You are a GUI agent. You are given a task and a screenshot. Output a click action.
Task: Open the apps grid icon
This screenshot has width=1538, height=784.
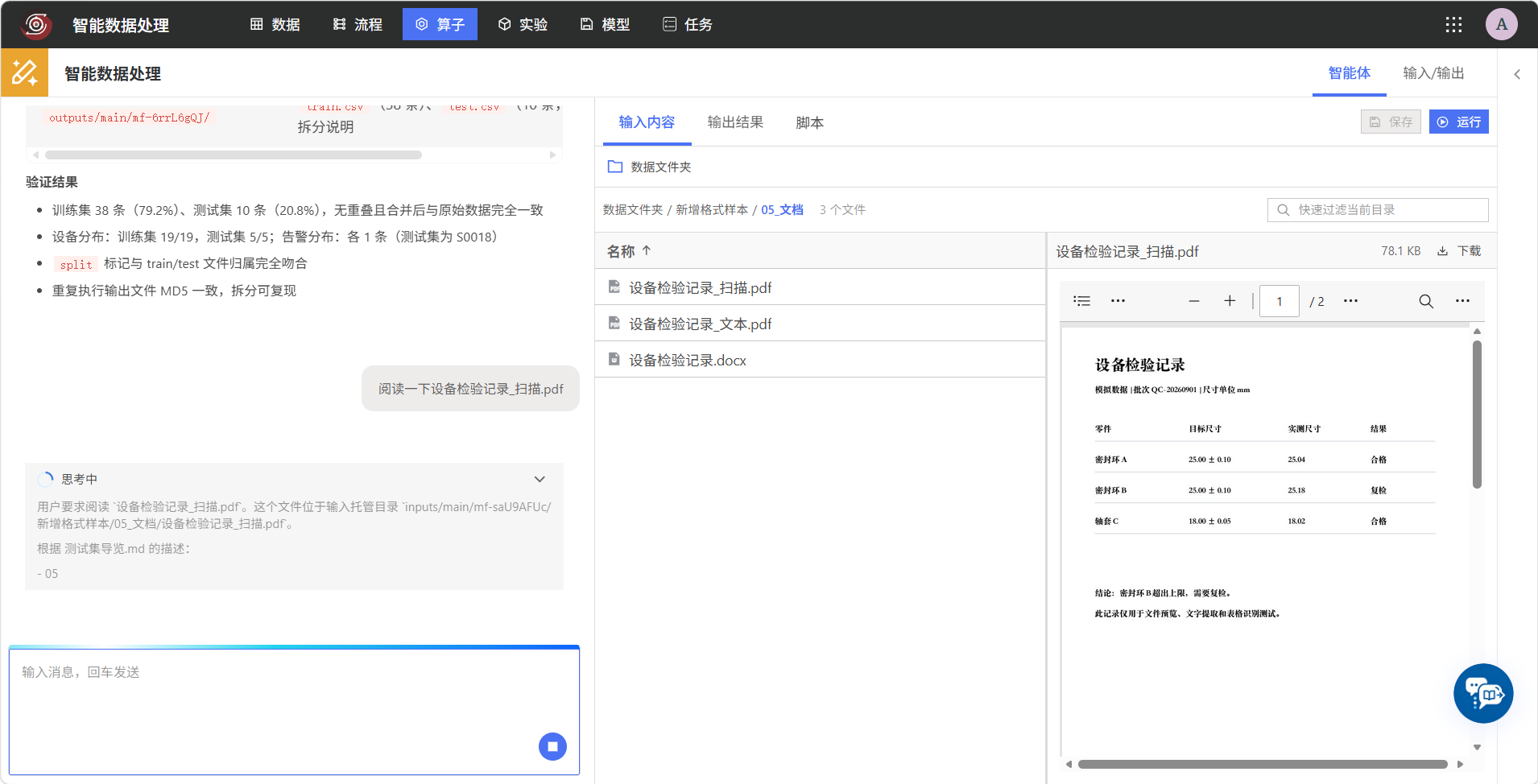[1453, 25]
